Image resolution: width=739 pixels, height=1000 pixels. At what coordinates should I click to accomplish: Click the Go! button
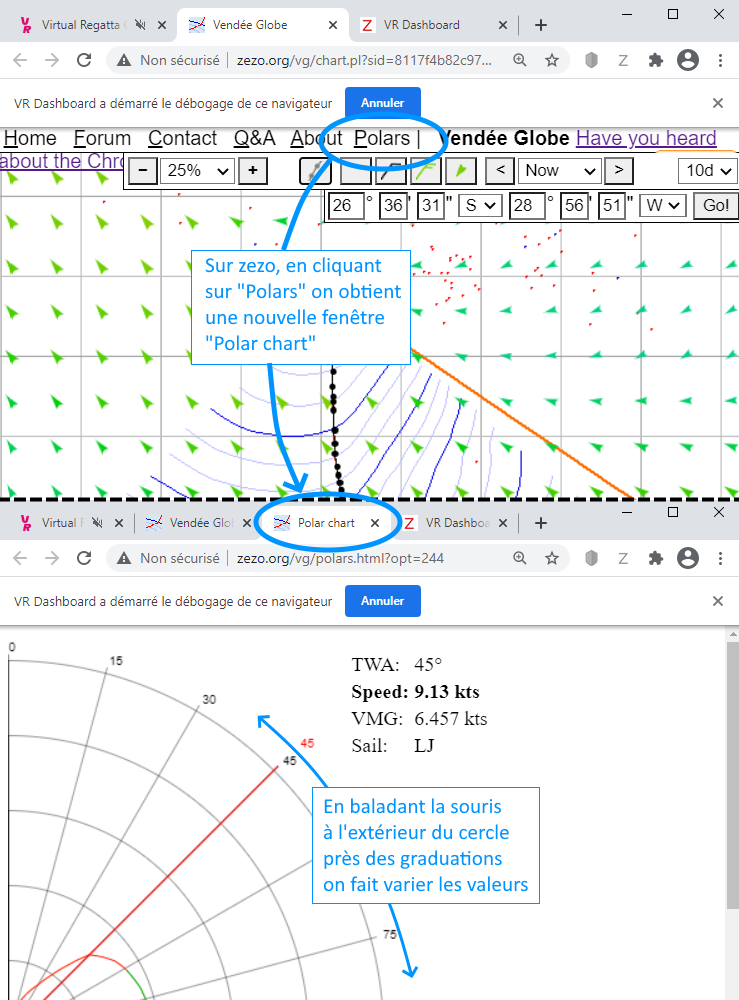point(716,206)
